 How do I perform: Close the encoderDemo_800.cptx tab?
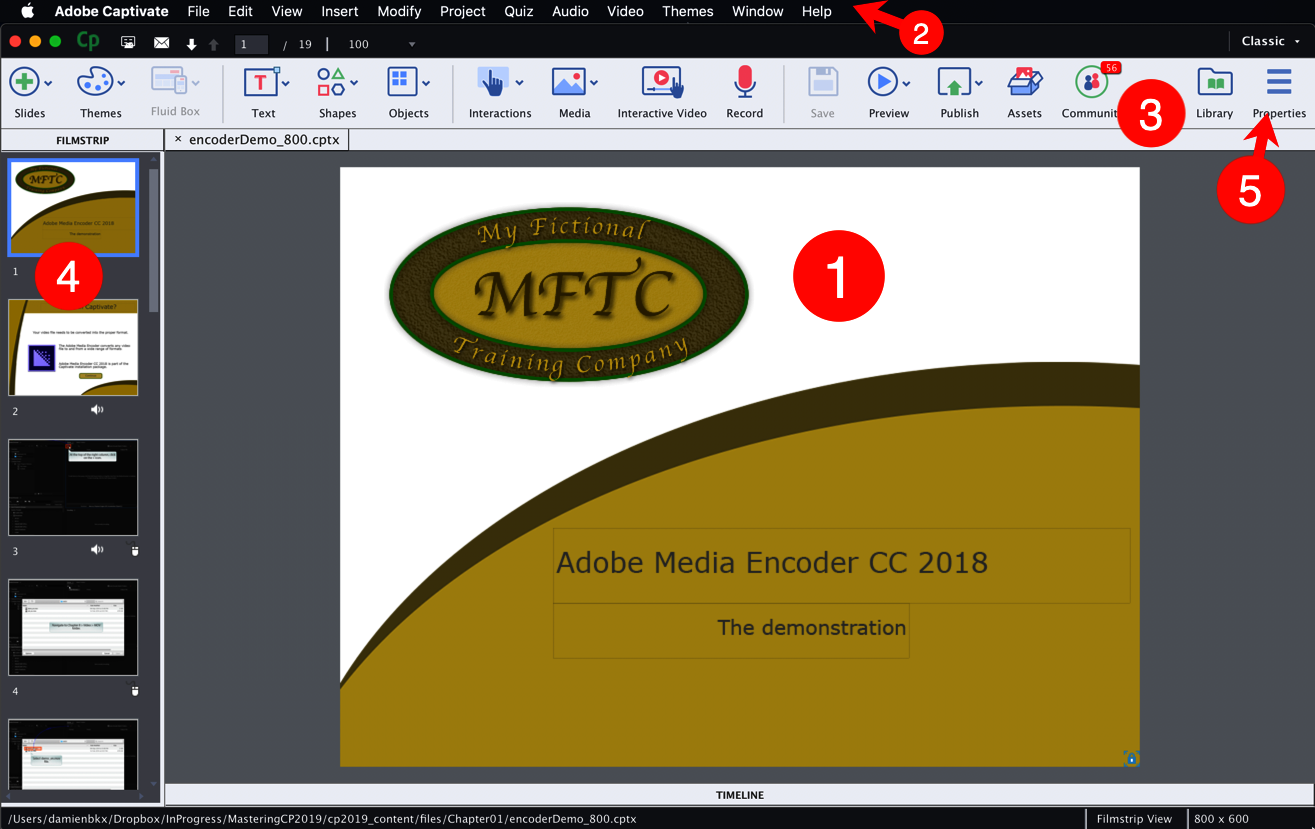point(177,140)
